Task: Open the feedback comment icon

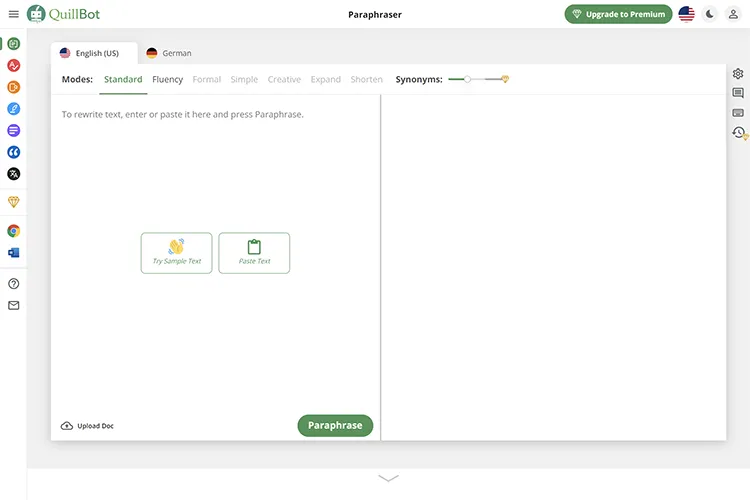Action: point(738,93)
